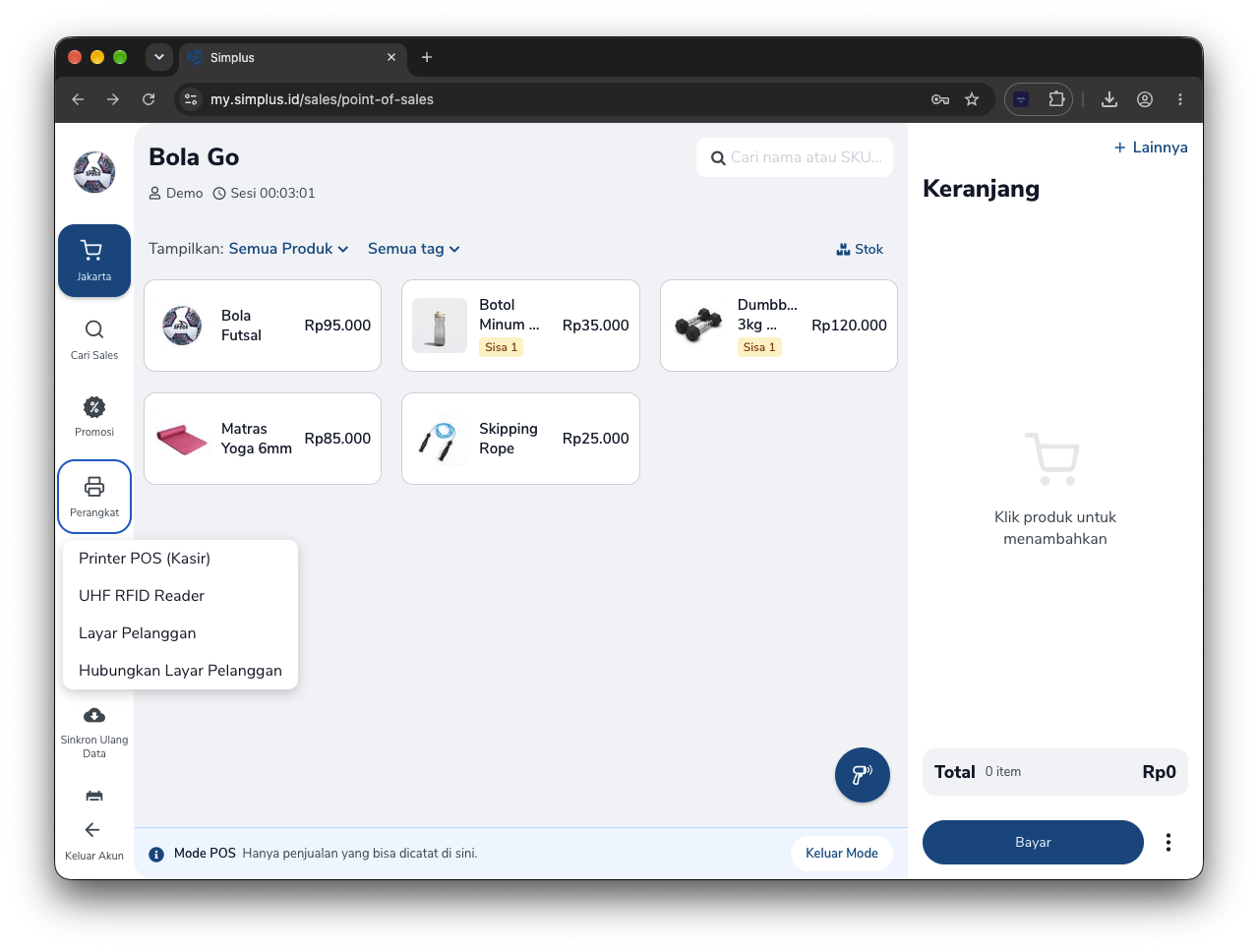Open the Chrome tab search dropdown

pos(159,57)
